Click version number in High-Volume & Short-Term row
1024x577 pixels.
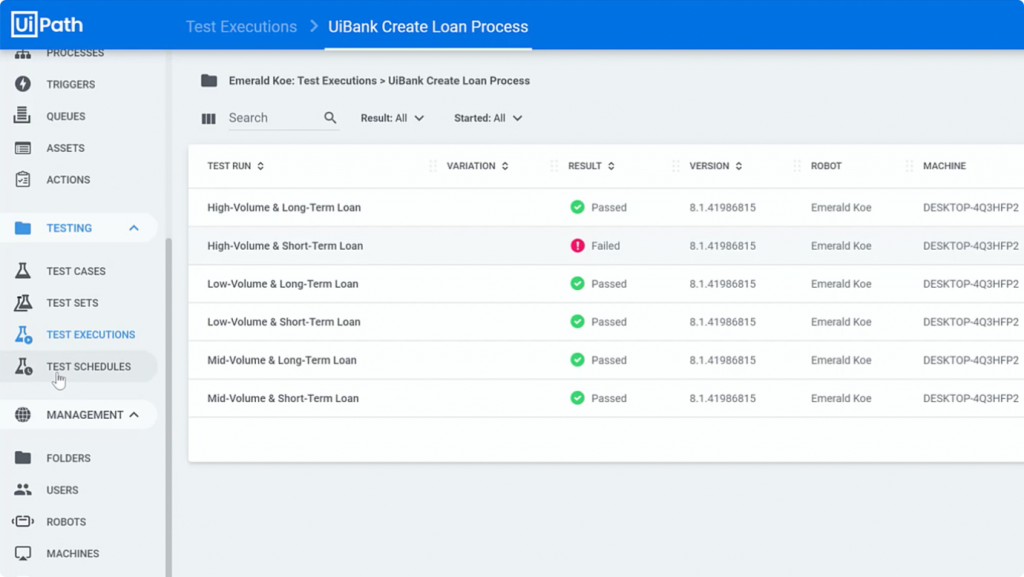click(x=722, y=245)
